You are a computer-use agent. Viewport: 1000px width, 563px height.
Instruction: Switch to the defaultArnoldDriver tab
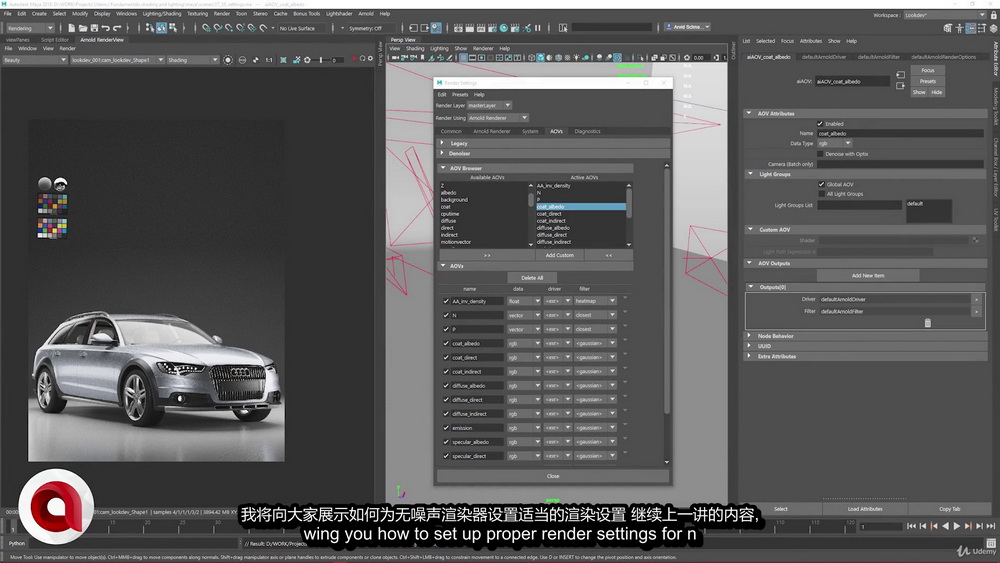click(x=824, y=57)
